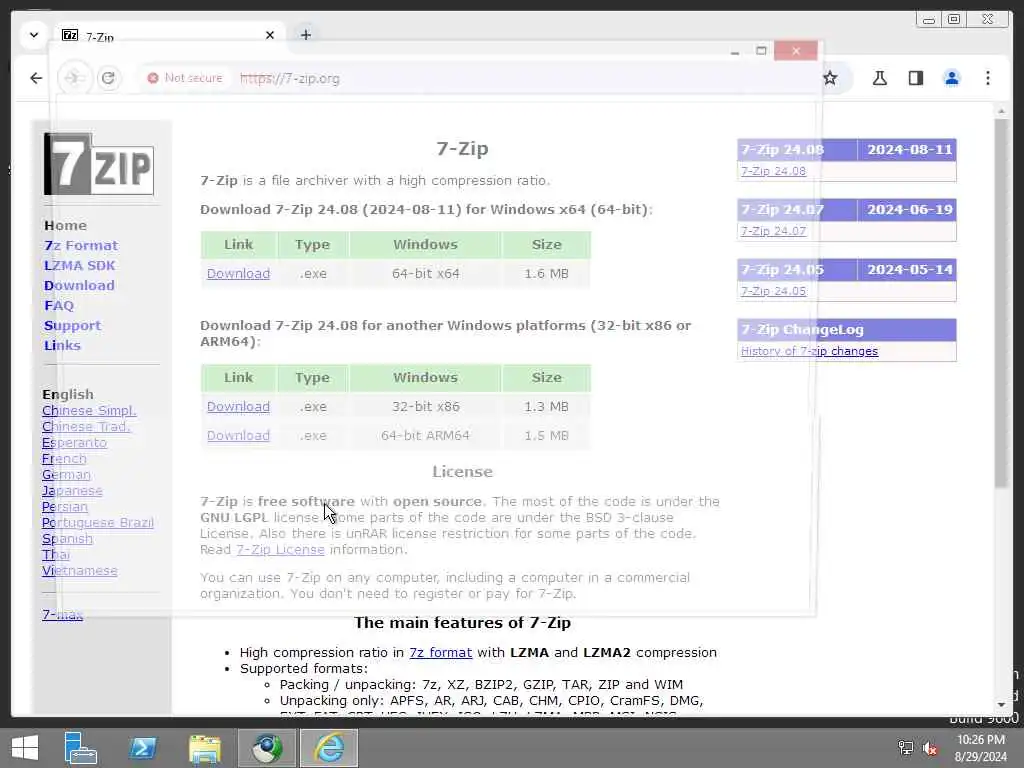Open the Chrome three-dot menu
Screen dimensions: 1024x768
coord(987,78)
